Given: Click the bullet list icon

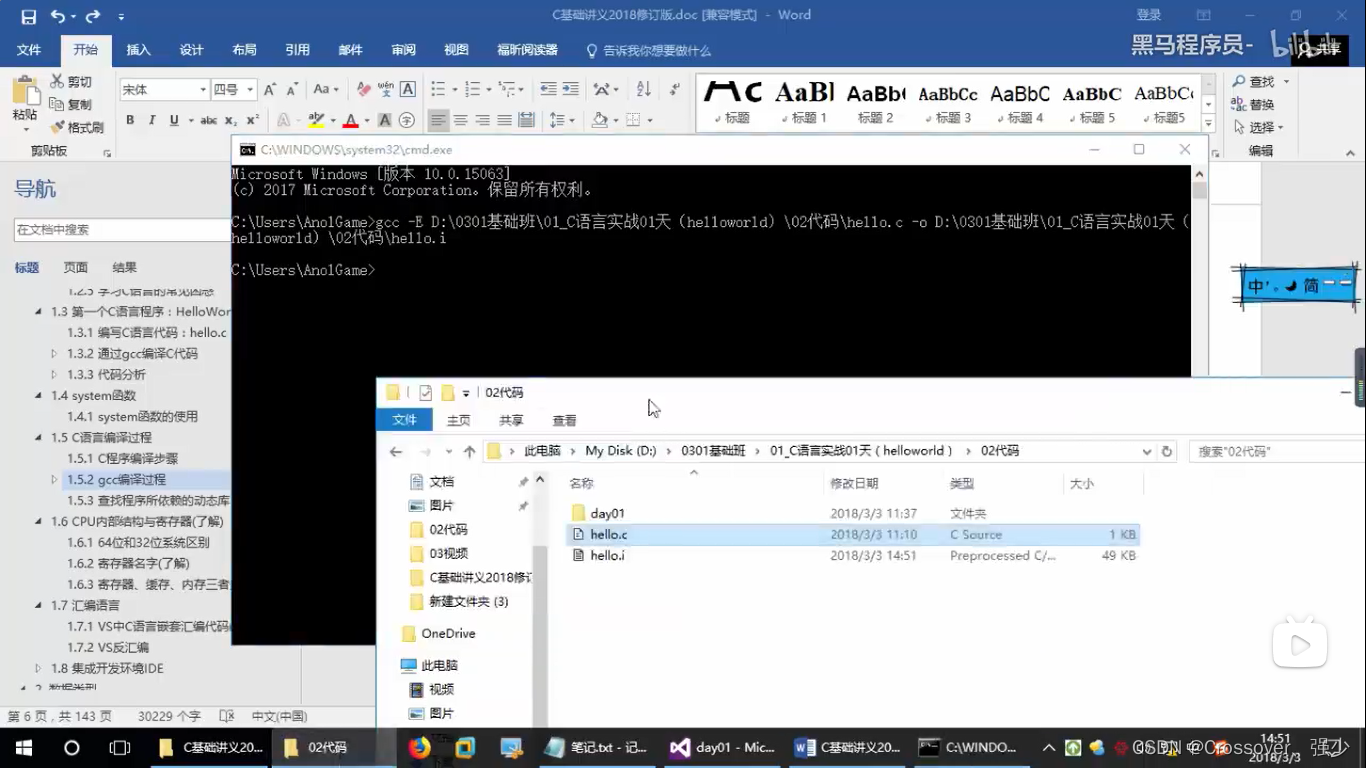Looking at the screenshot, I should (x=438, y=89).
